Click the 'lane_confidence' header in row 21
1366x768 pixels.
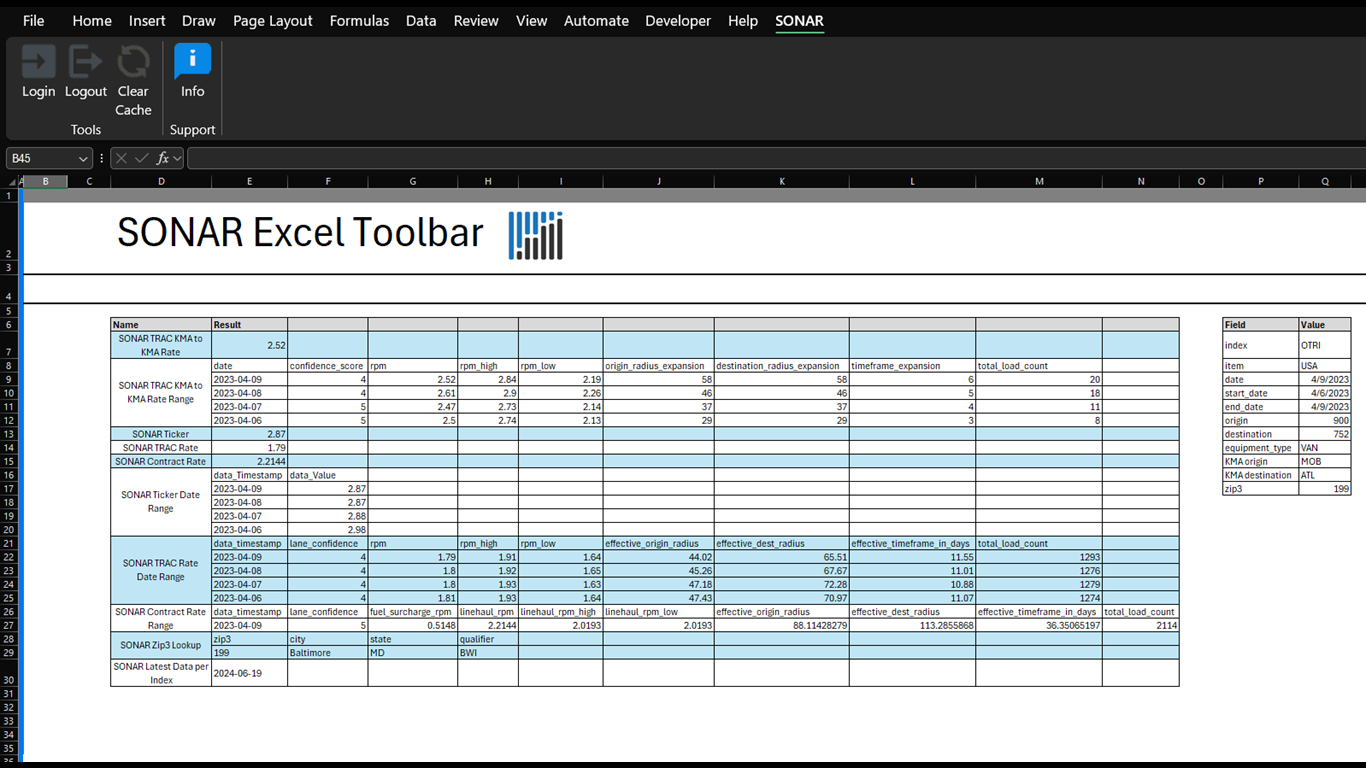click(327, 543)
